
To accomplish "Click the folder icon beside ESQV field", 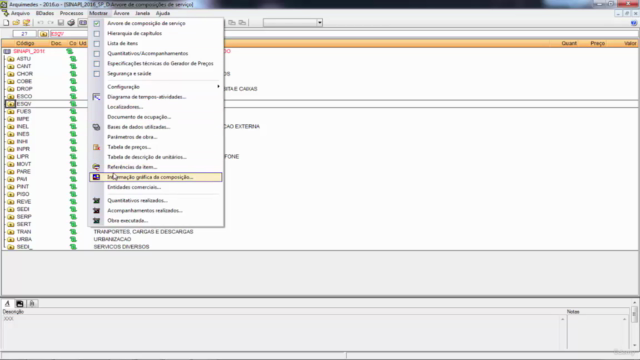I will coord(44,34).
